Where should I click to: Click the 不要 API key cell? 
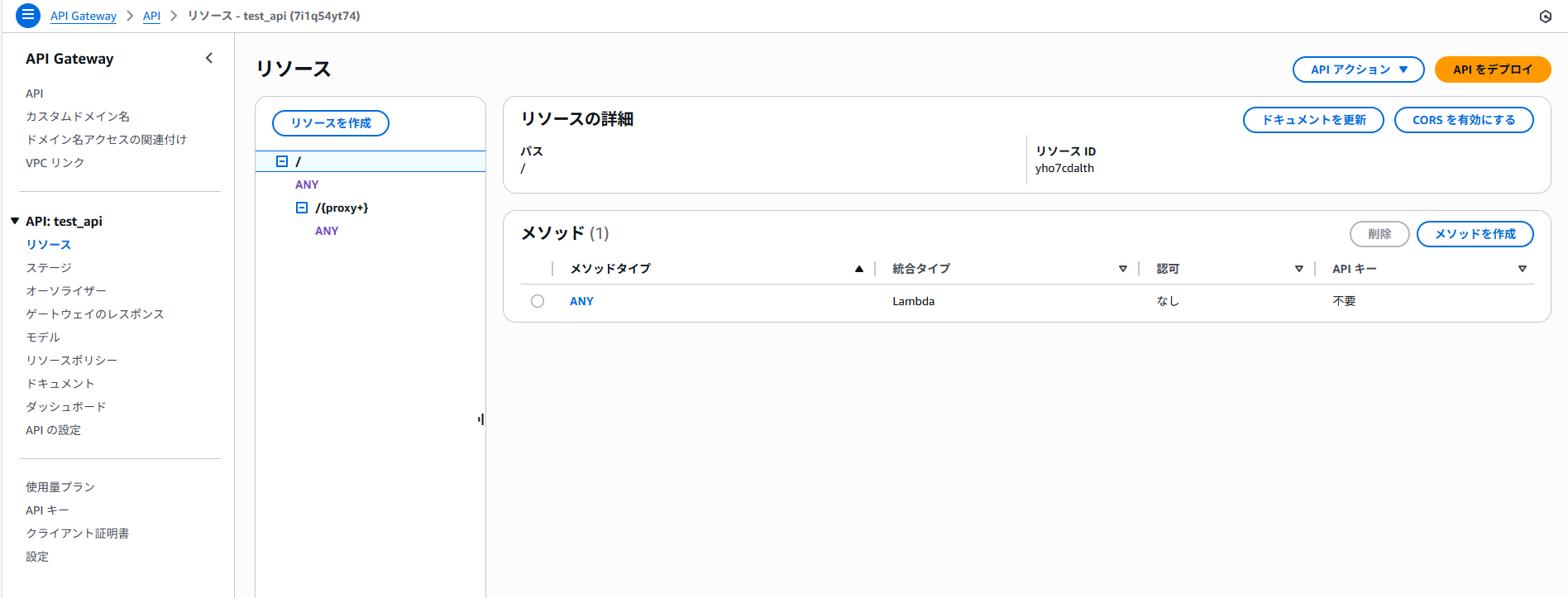point(1344,301)
